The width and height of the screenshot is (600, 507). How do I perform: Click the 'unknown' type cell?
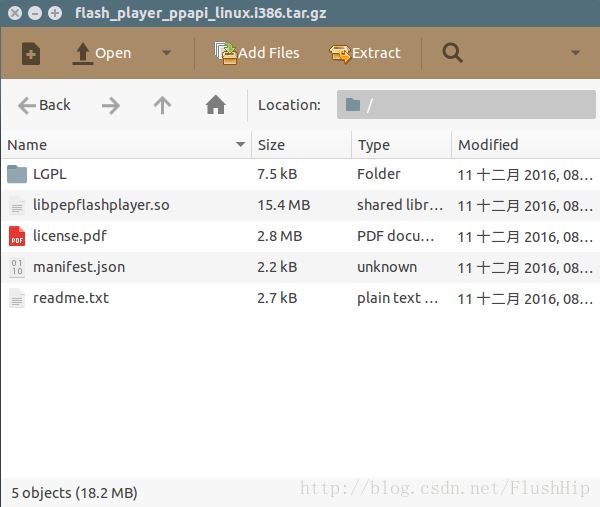(387, 267)
